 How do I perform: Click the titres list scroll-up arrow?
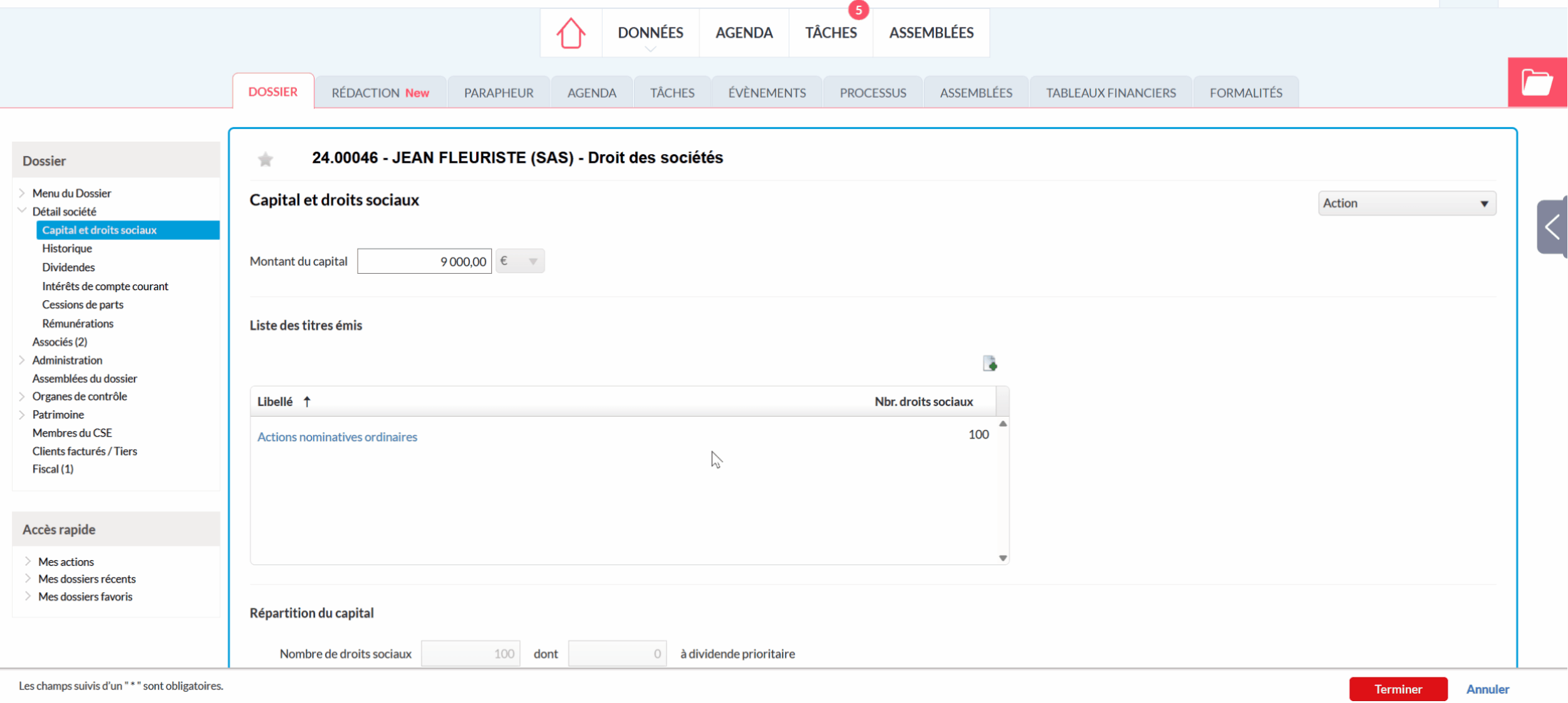pos(1002,424)
